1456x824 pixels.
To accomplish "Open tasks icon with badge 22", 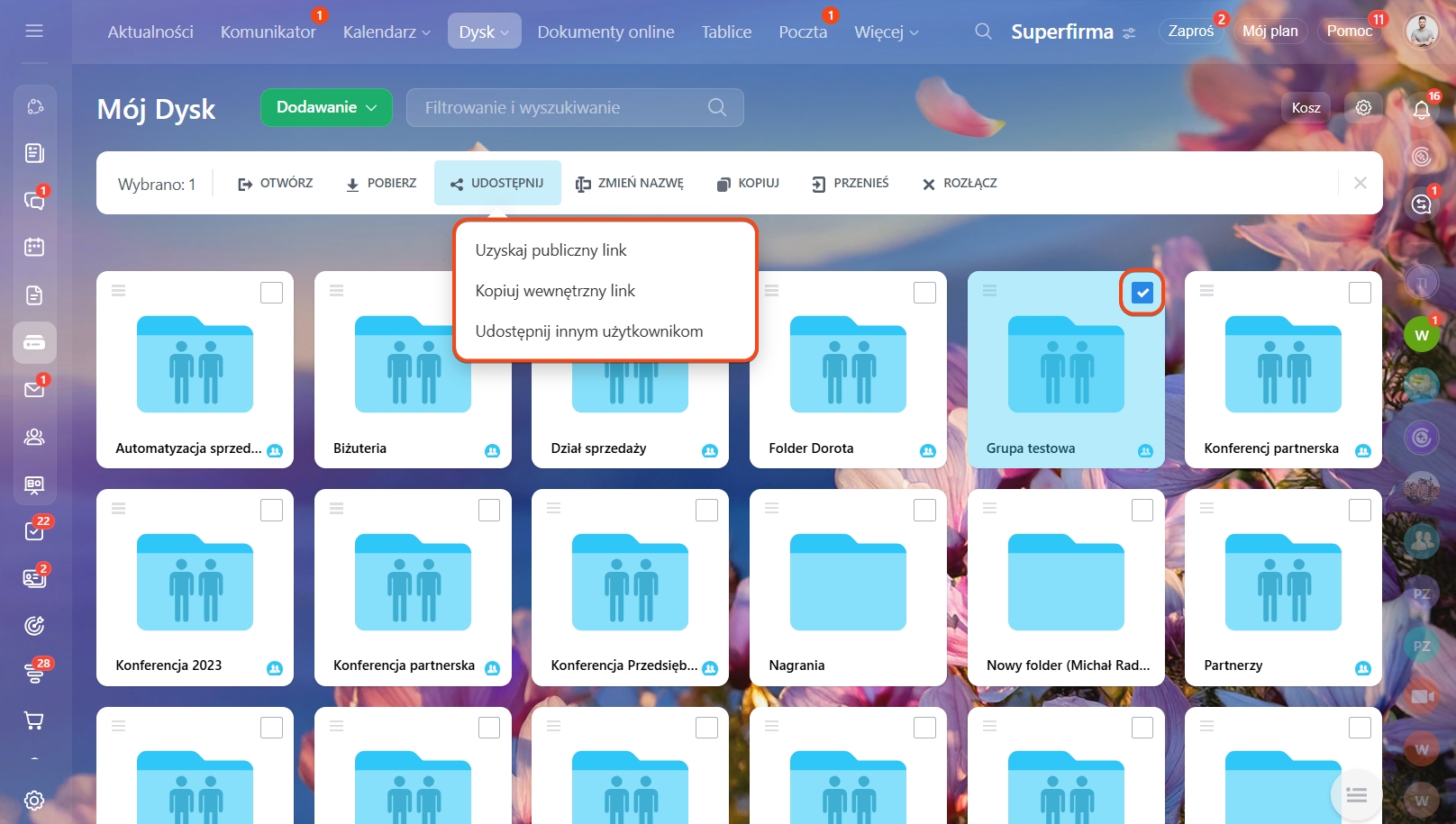I will (x=34, y=531).
